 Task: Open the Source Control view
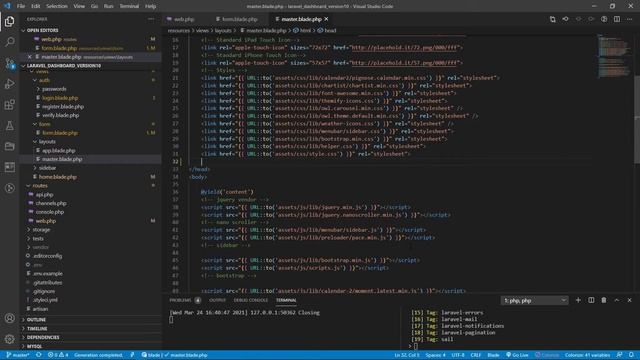point(9,63)
